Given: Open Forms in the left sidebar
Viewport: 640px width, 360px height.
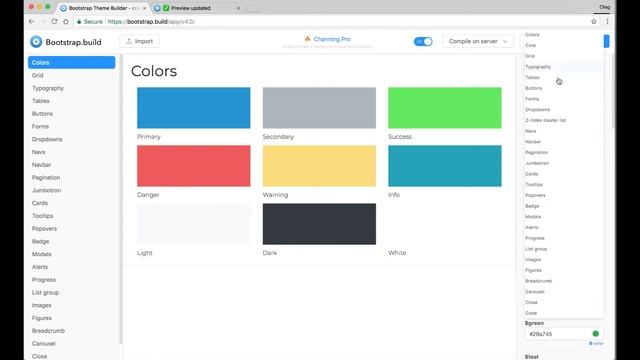Looking at the screenshot, I should [x=40, y=127].
